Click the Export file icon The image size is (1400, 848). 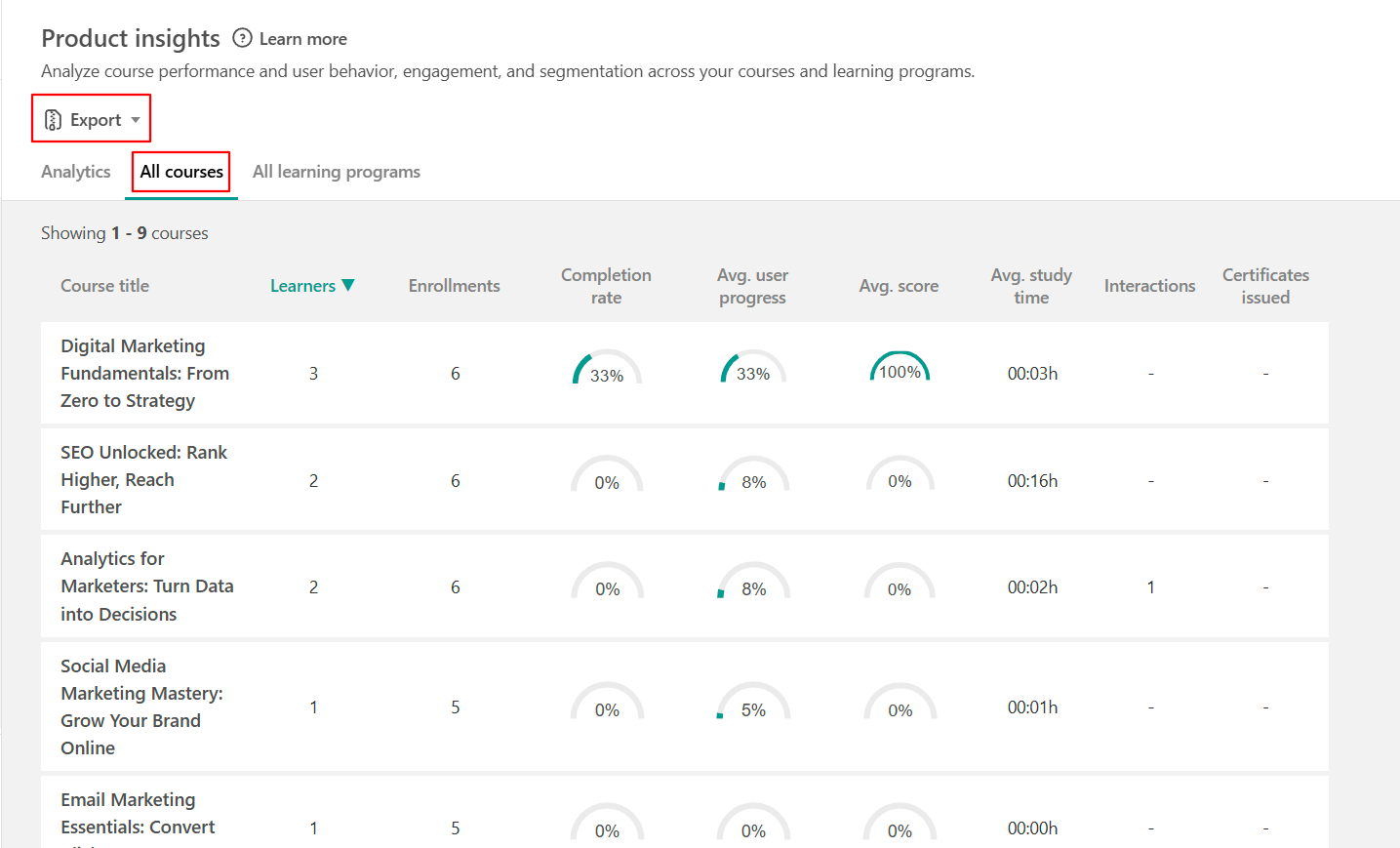pos(54,120)
